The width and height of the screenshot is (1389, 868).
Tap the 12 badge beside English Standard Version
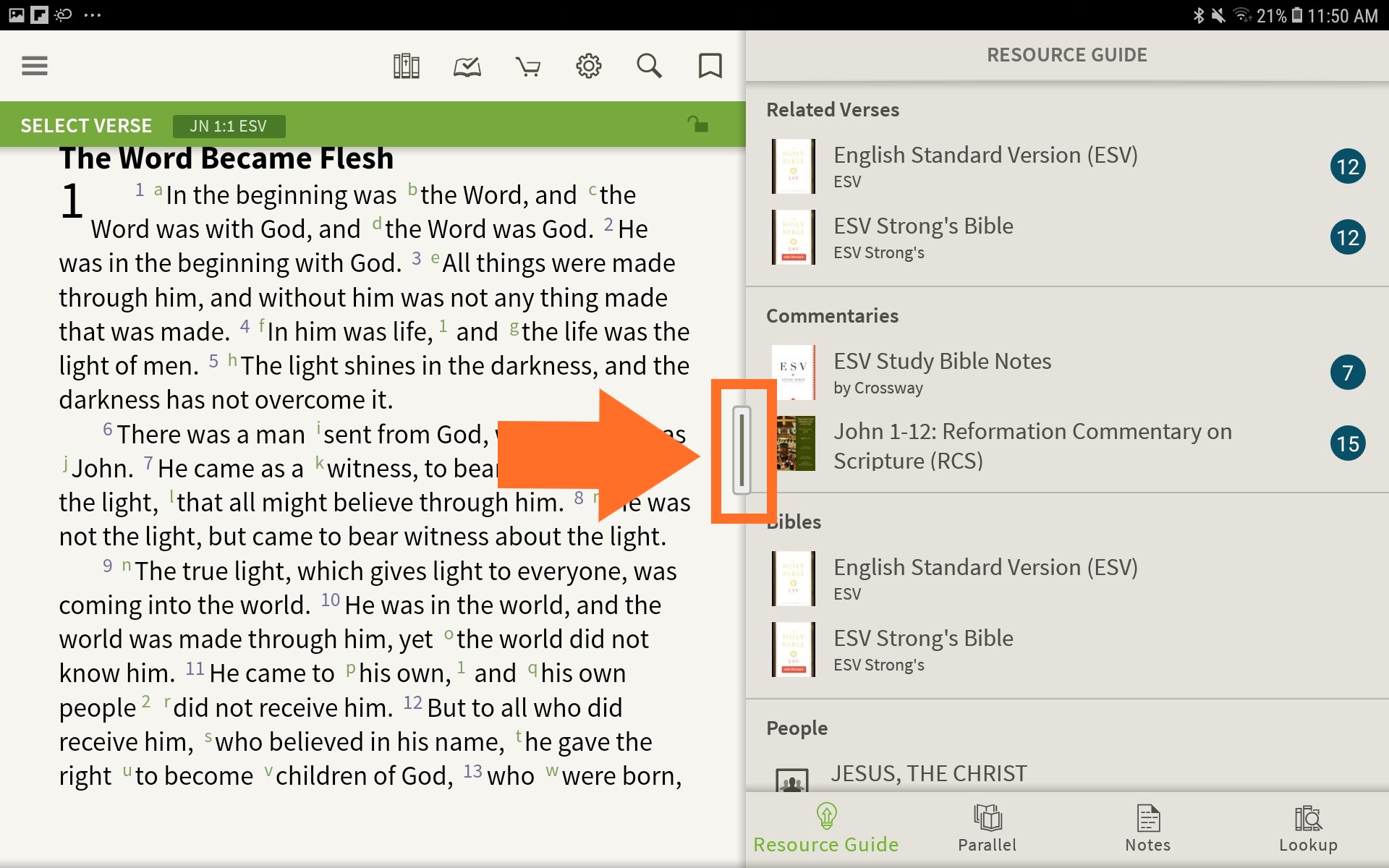click(1348, 166)
